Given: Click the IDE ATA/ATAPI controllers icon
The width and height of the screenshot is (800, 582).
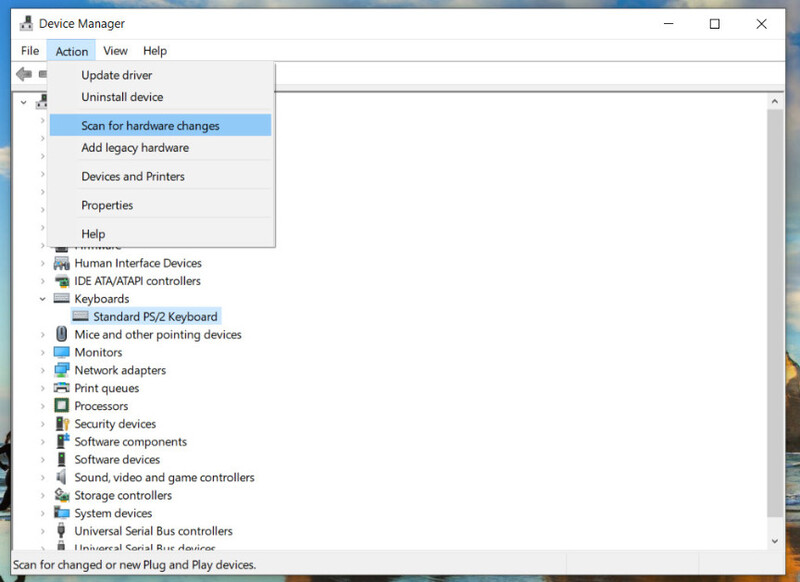Looking at the screenshot, I should pos(62,281).
